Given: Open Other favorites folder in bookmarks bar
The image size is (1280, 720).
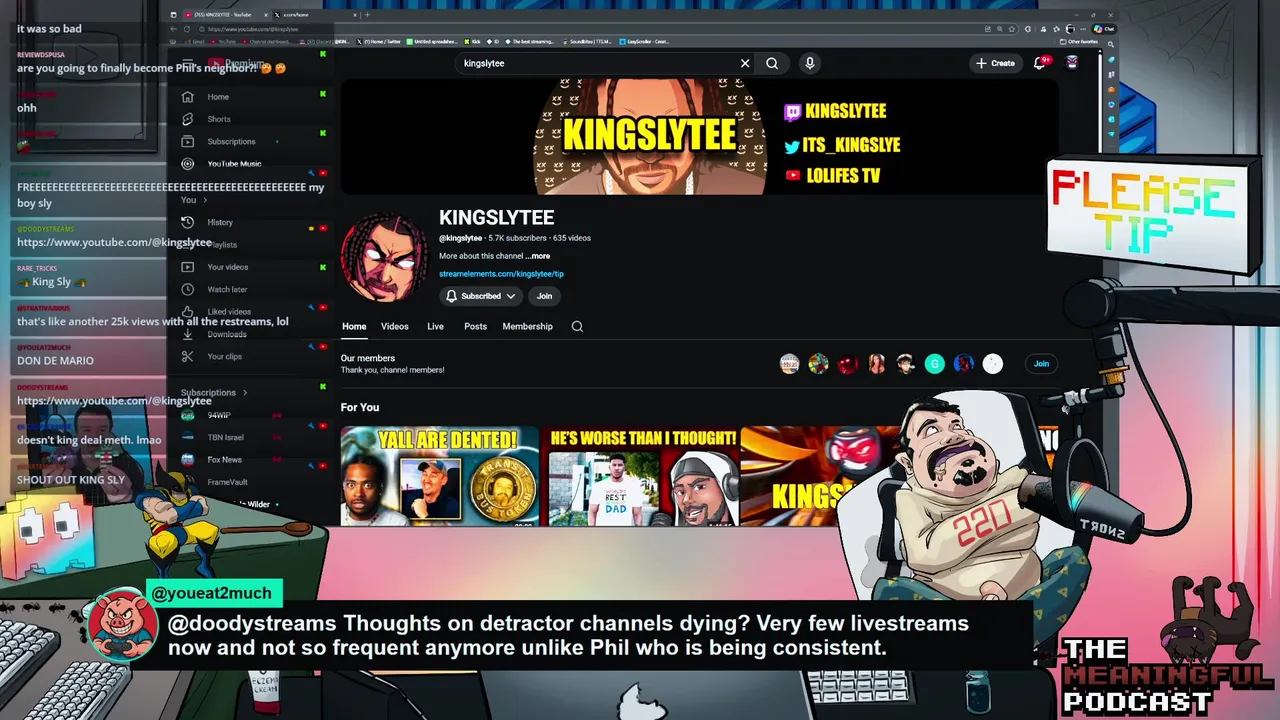Looking at the screenshot, I should tap(1080, 42).
